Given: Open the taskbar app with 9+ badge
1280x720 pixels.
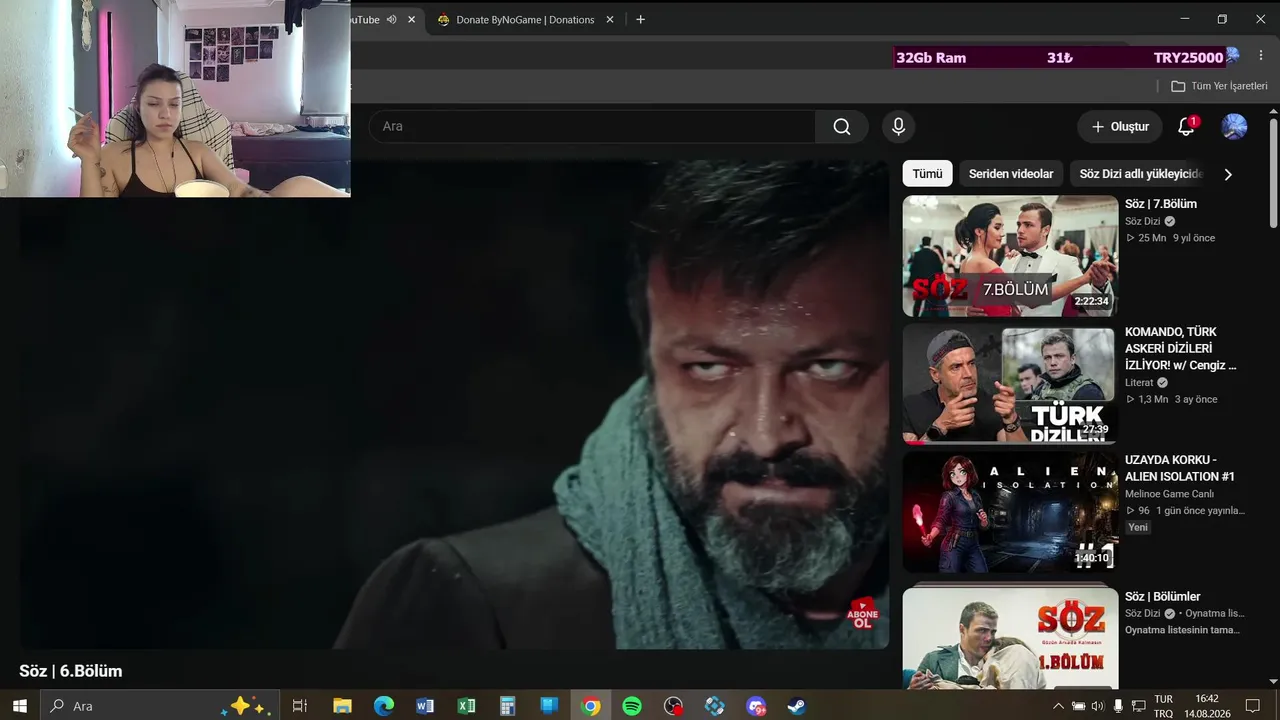Looking at the screenshot, I should (756, 706).
